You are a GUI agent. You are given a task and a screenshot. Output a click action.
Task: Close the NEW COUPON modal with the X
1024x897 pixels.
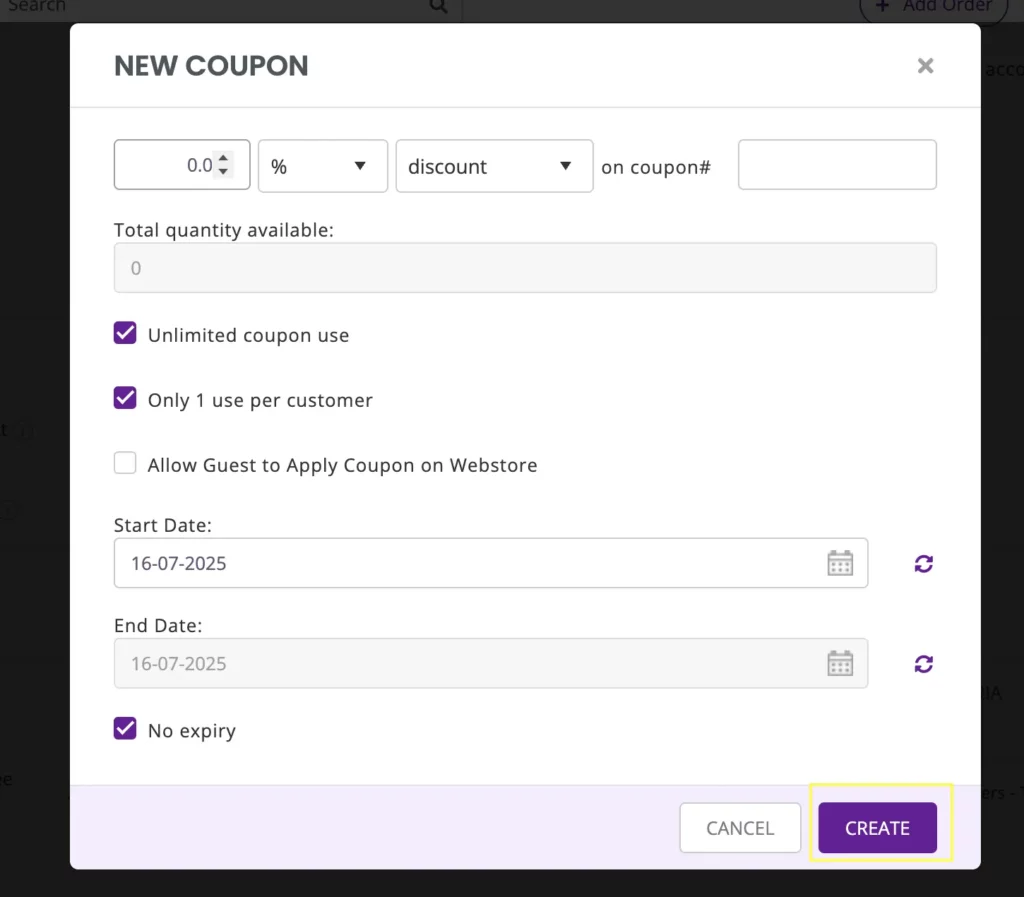(925, 66)
